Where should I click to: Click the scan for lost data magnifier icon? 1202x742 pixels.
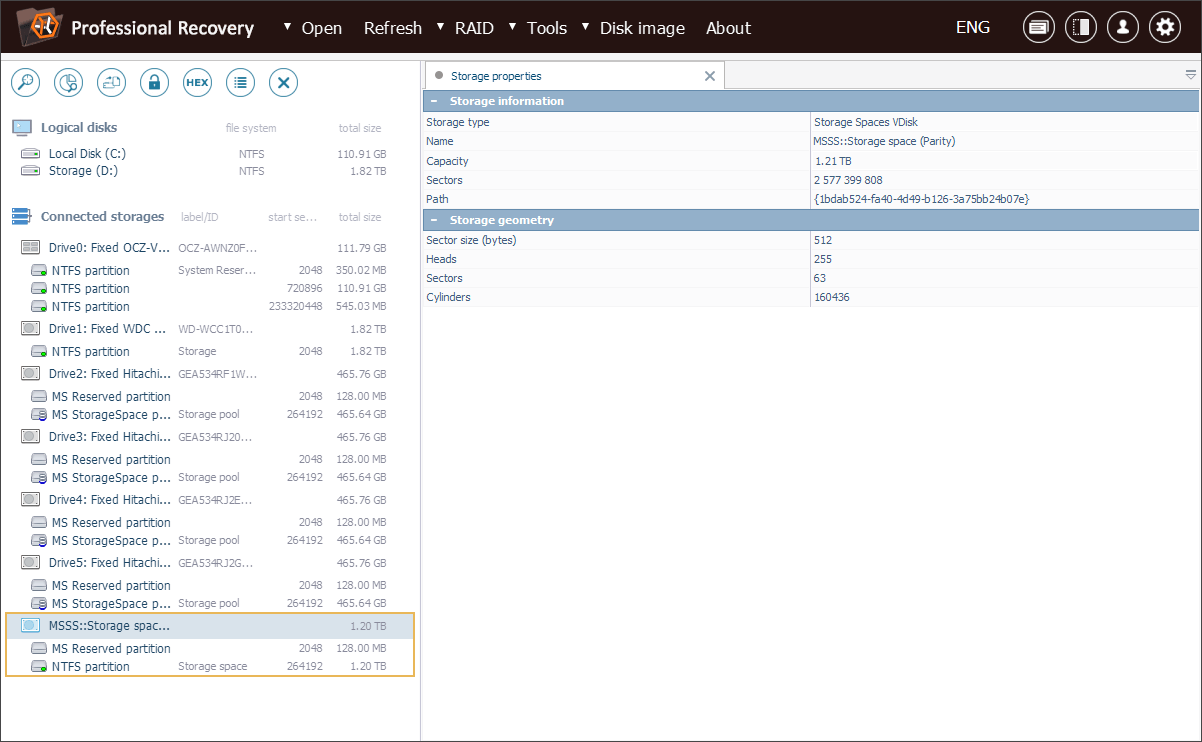coord(25,83)
